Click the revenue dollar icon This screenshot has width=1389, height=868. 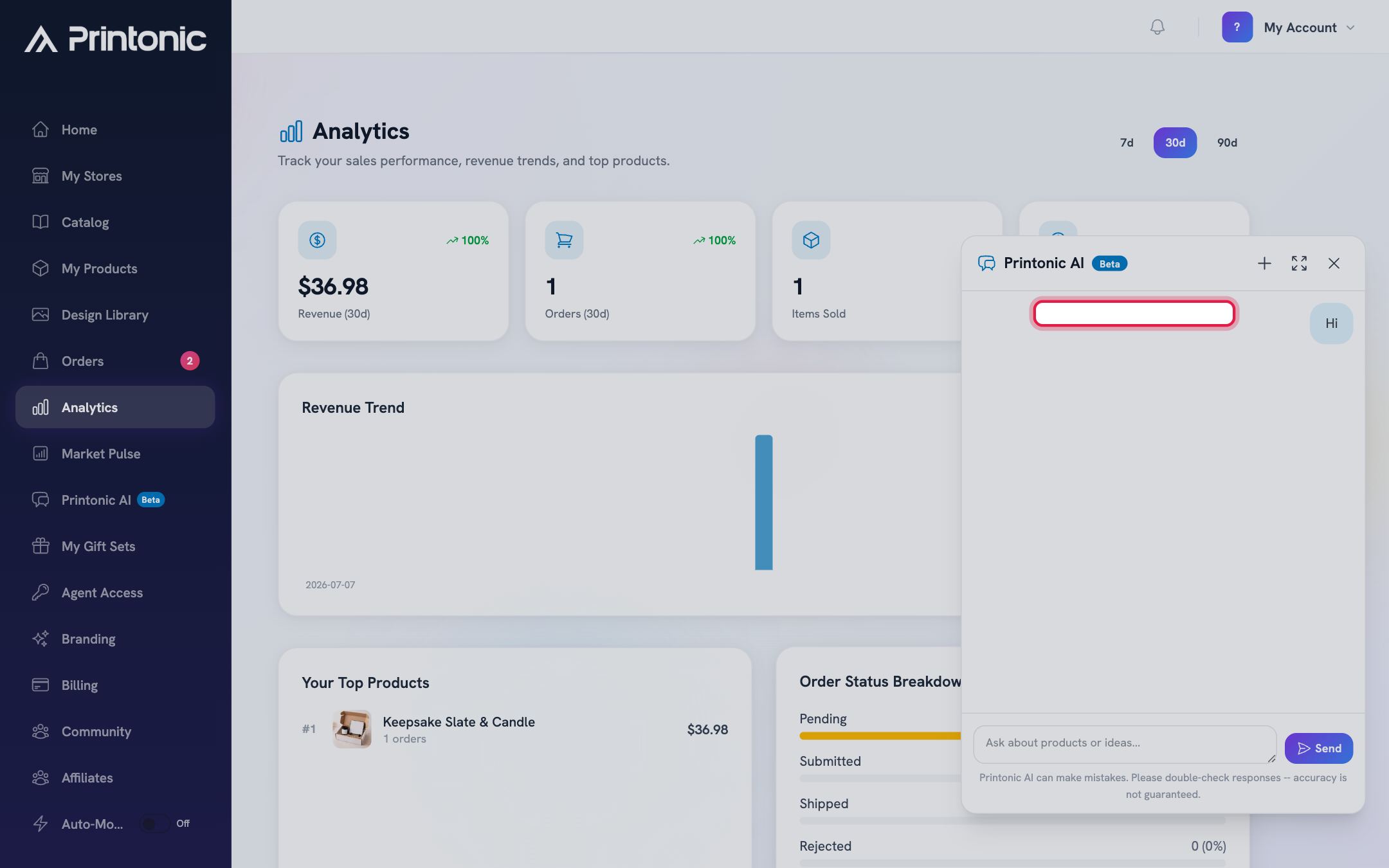point(317,240)
